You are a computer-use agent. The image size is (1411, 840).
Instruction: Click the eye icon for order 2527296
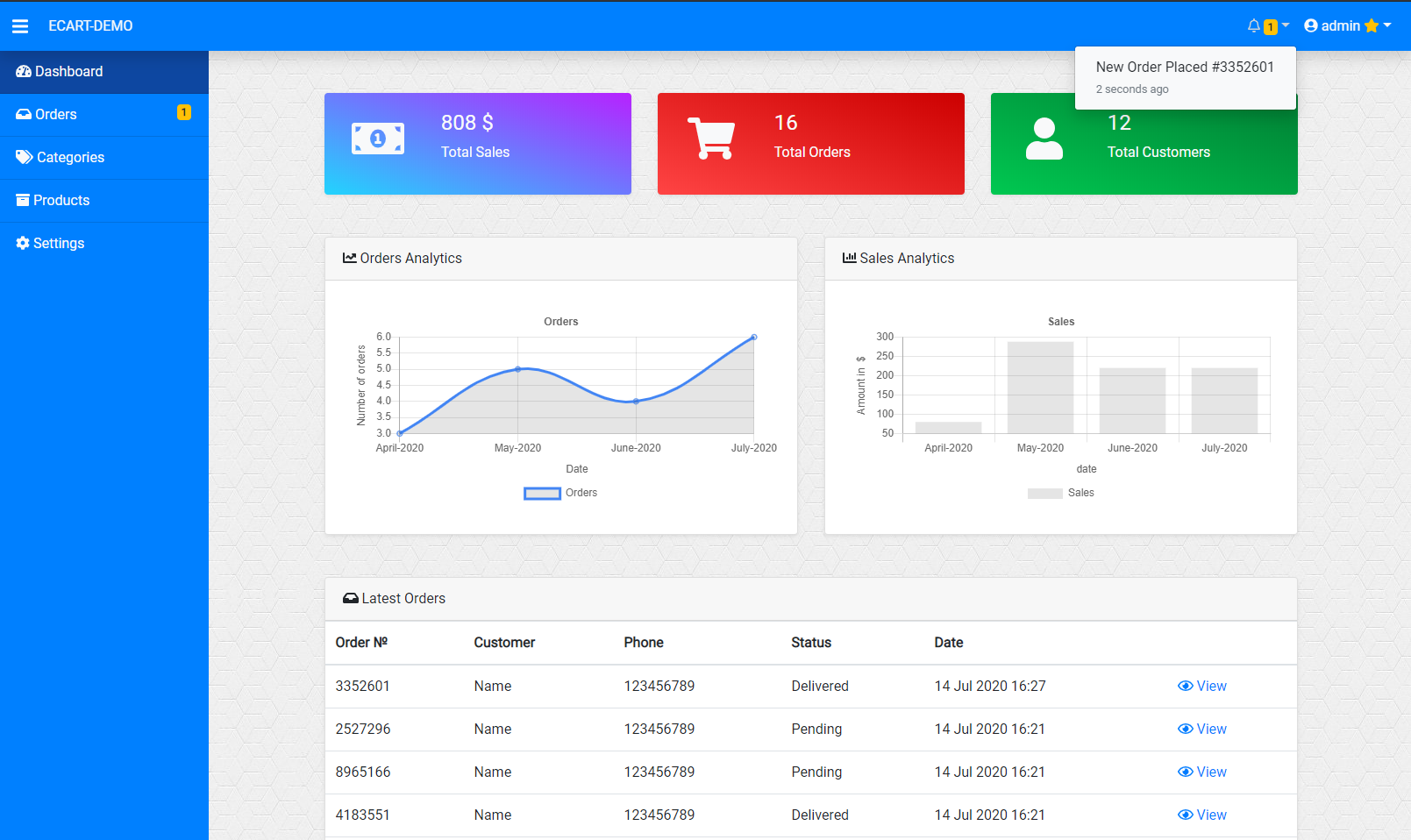pyautogui.click(x=1186, y=730)
